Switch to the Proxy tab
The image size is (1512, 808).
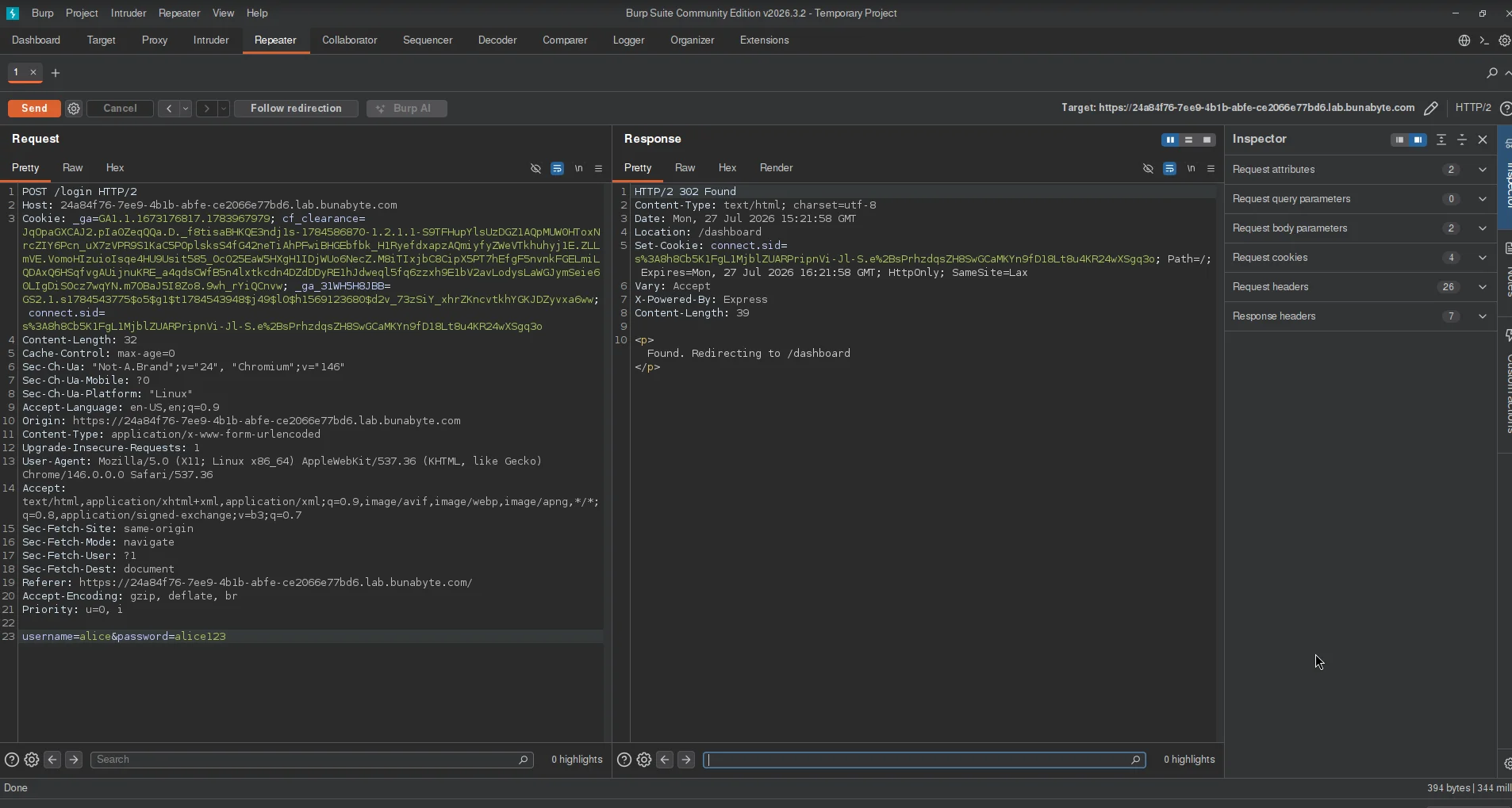tap(155, 40)
